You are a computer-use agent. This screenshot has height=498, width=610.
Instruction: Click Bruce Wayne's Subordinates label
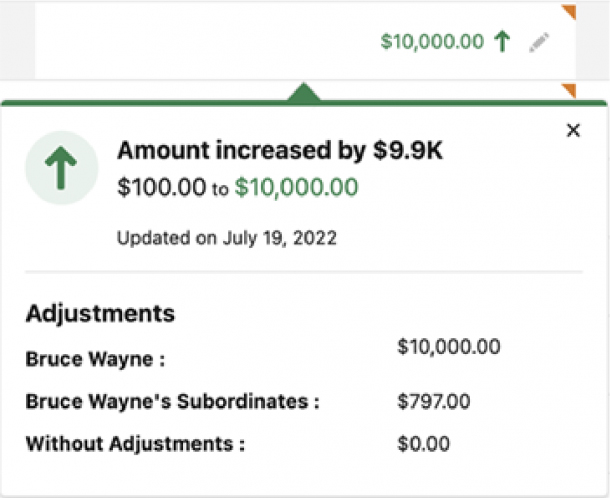coord(172,401)
